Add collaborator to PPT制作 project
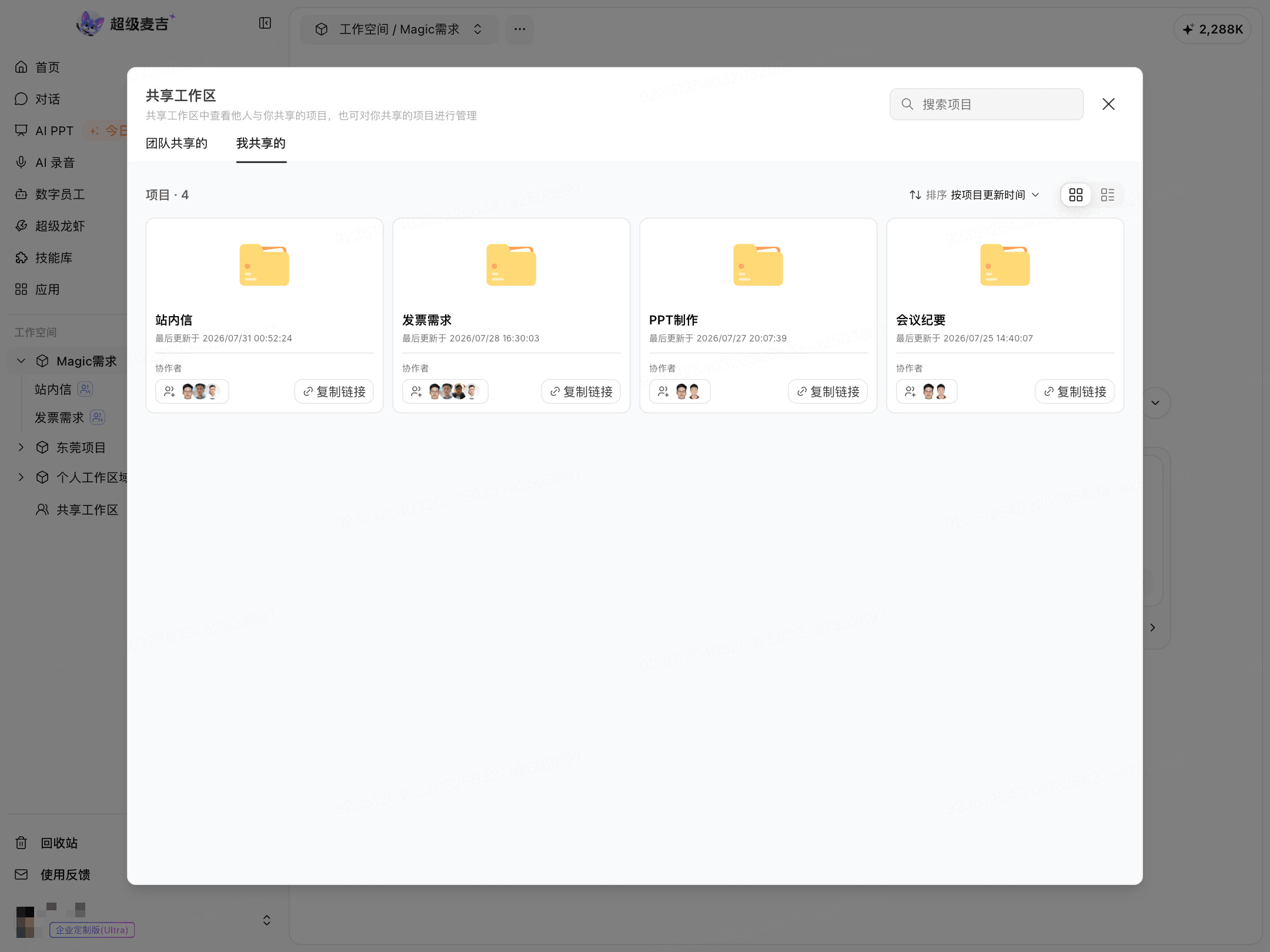This screenshot has height=952, width=1270. [x=663, y=391]
